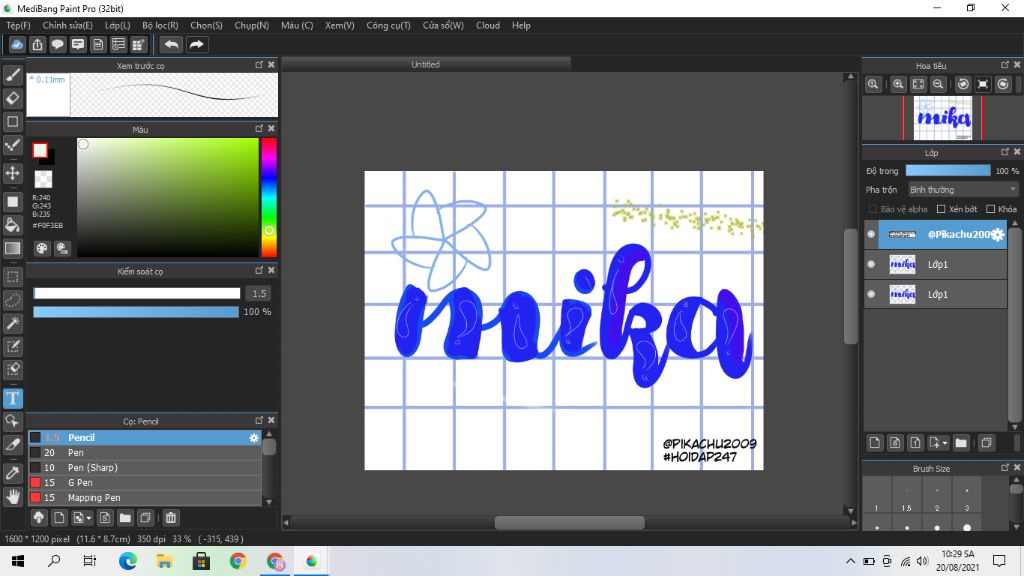
Task: Select the G Pen brush
Action: [x=145, y=483]
